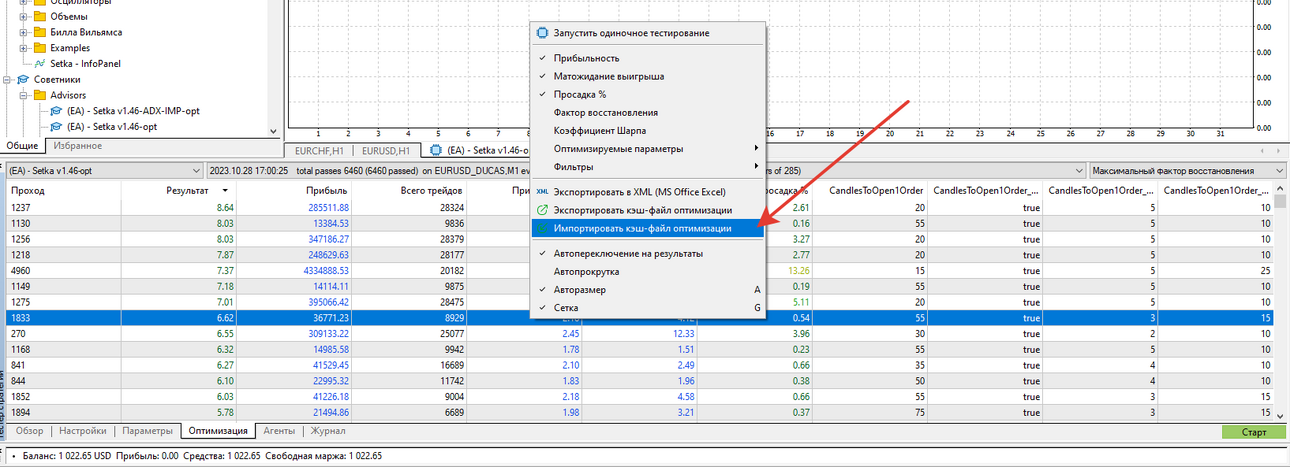The height and width of the screenshot is (467, 1290).
Task: Enable Фактор восстановления in the menu
Action: [607, 112]
